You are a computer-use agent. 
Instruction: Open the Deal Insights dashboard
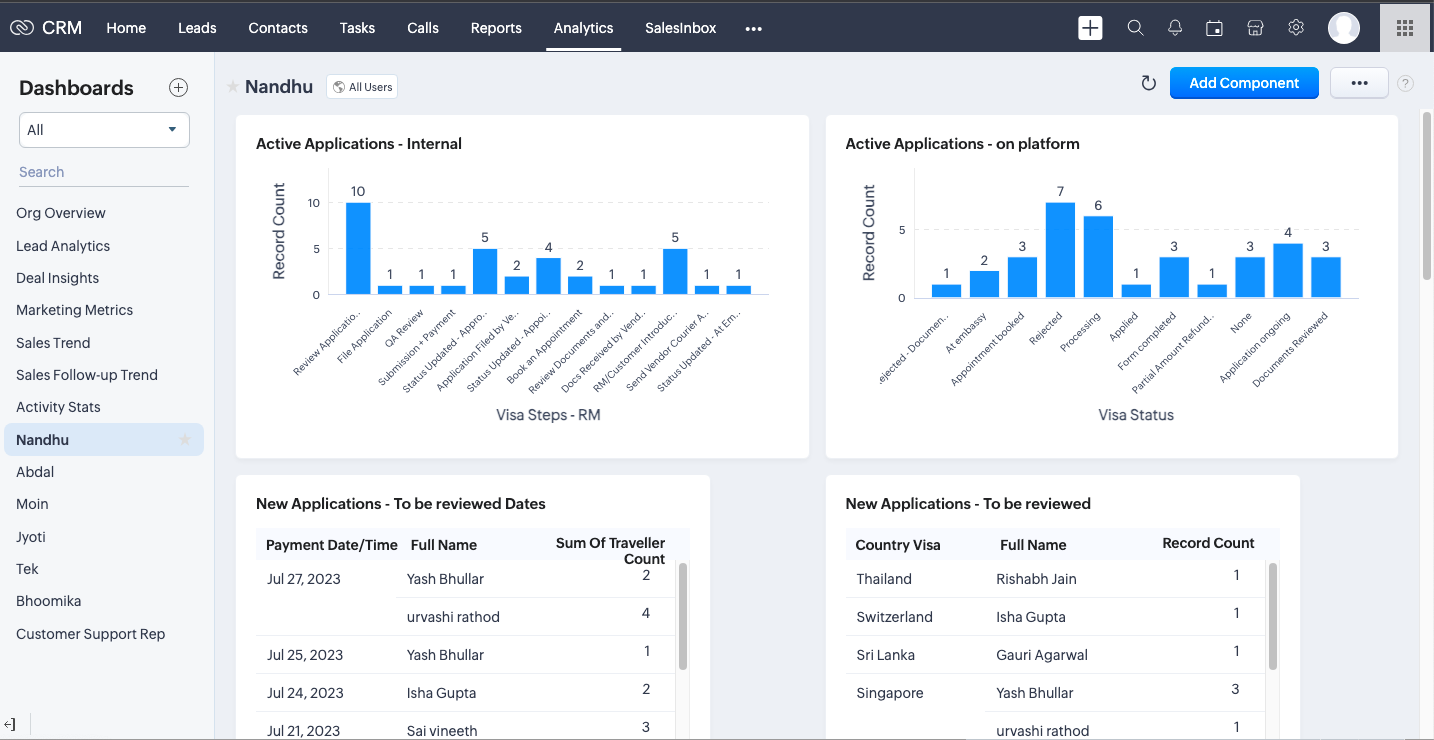(57, 278)
